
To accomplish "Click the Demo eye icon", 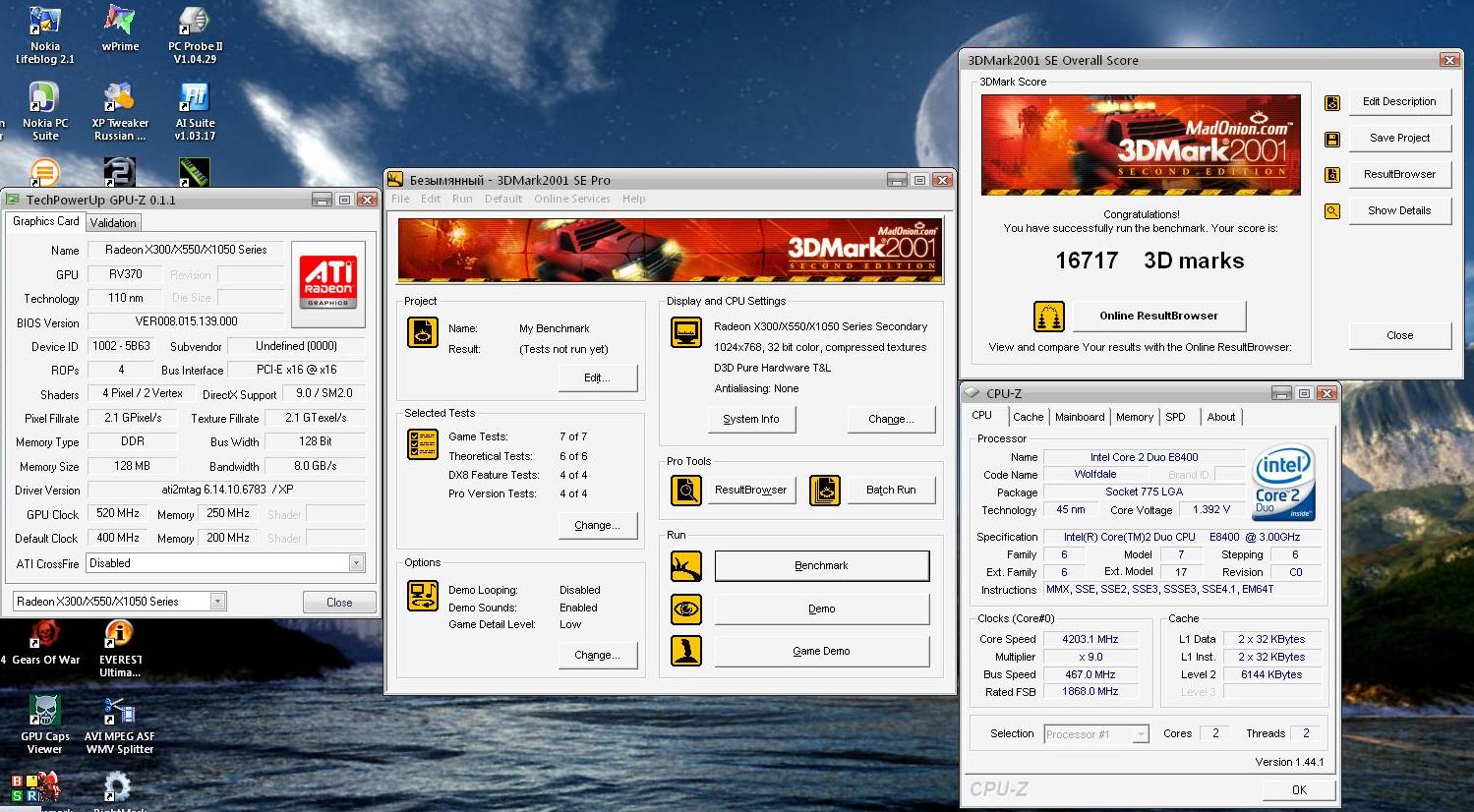I will tap(686, 609).
